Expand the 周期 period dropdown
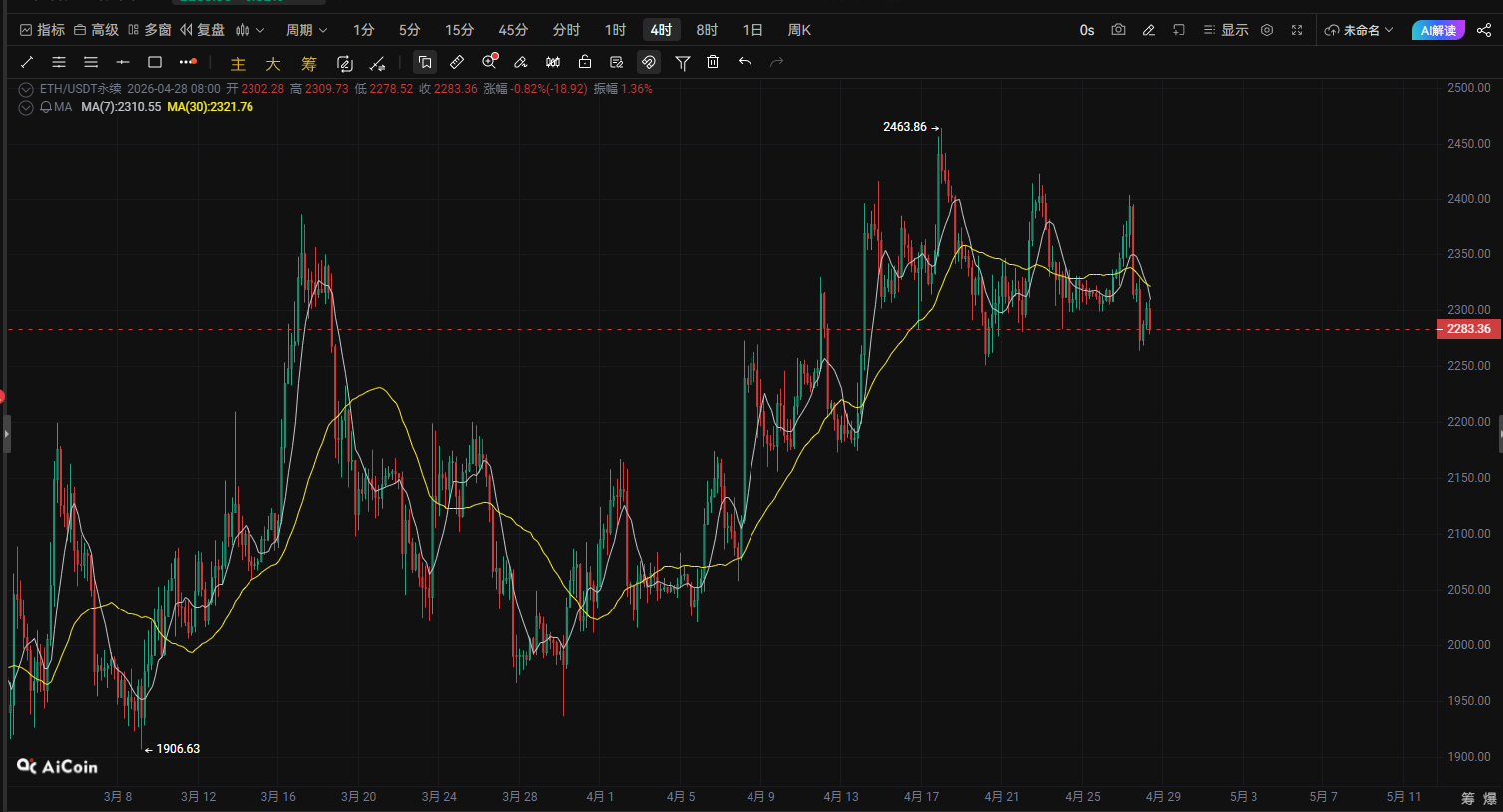1503x812 pixels. tap(306, 30)
